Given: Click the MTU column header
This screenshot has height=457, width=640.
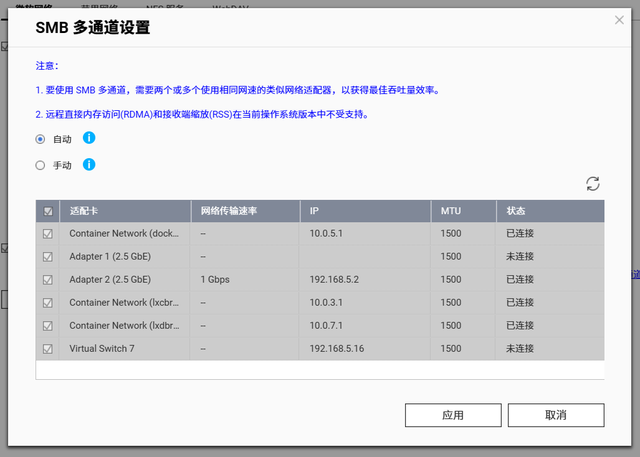Looking at the screenshot, I should [451, 211].
